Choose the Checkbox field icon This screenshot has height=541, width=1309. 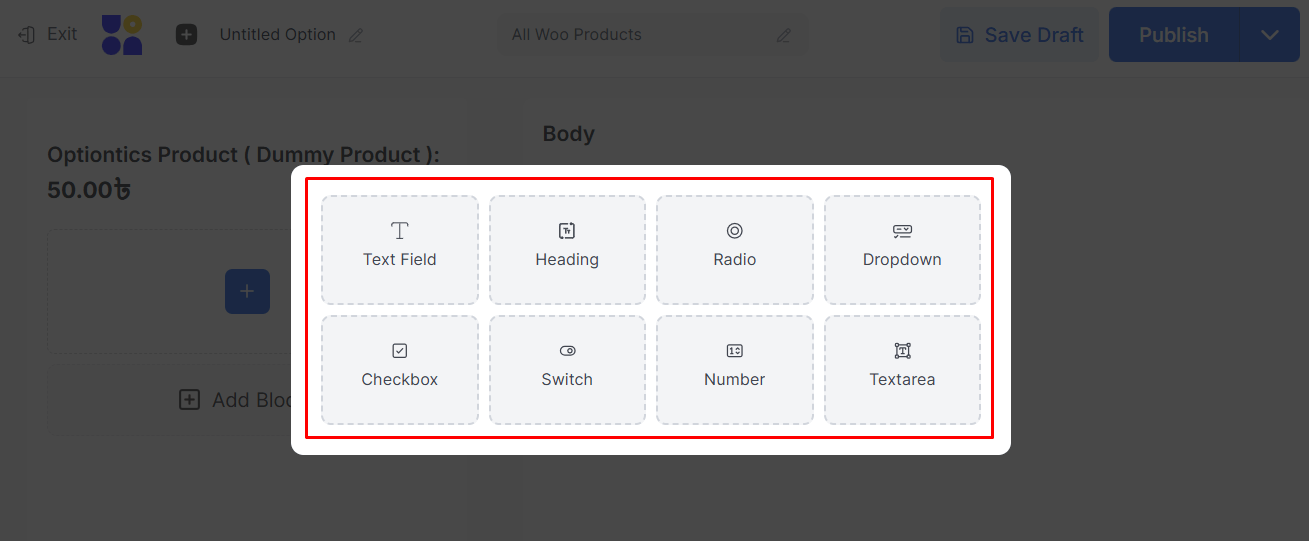click(x=399, y=351)
